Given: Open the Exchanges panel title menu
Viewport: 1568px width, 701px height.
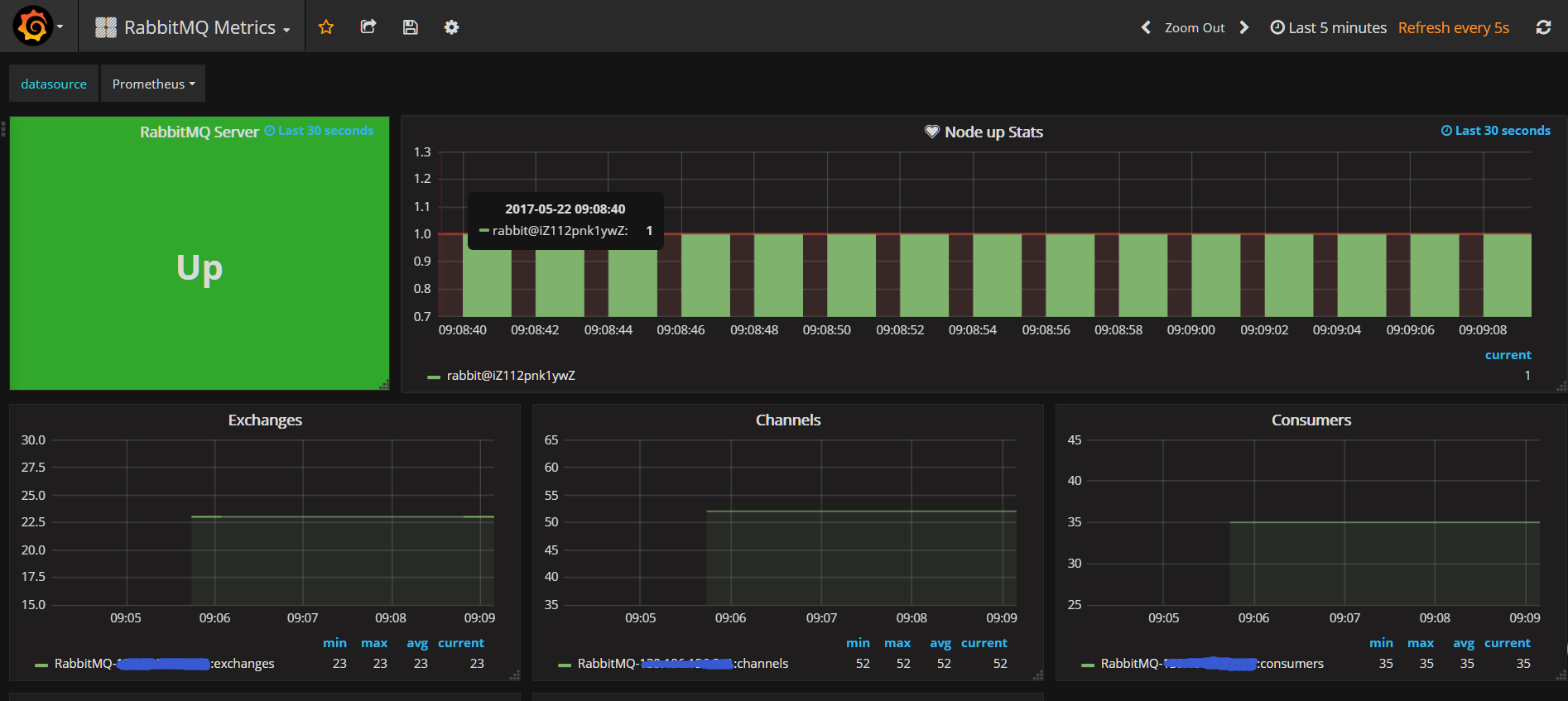Looking at the screenshot, I should click(x=265, y=420).
